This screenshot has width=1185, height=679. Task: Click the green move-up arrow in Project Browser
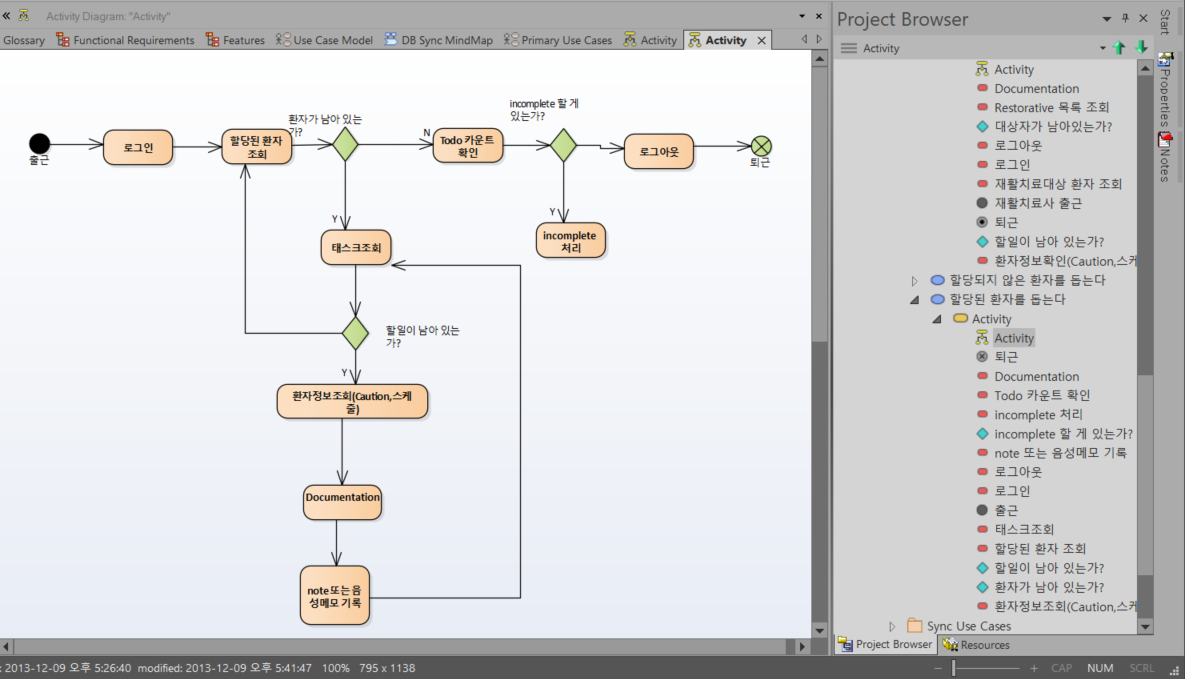pyautogui.click(x=1119, y=48)
